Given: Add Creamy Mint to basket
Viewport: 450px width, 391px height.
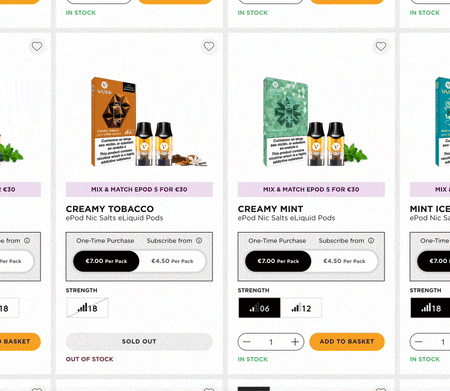Looking at the screenshot, I should 347,341.
